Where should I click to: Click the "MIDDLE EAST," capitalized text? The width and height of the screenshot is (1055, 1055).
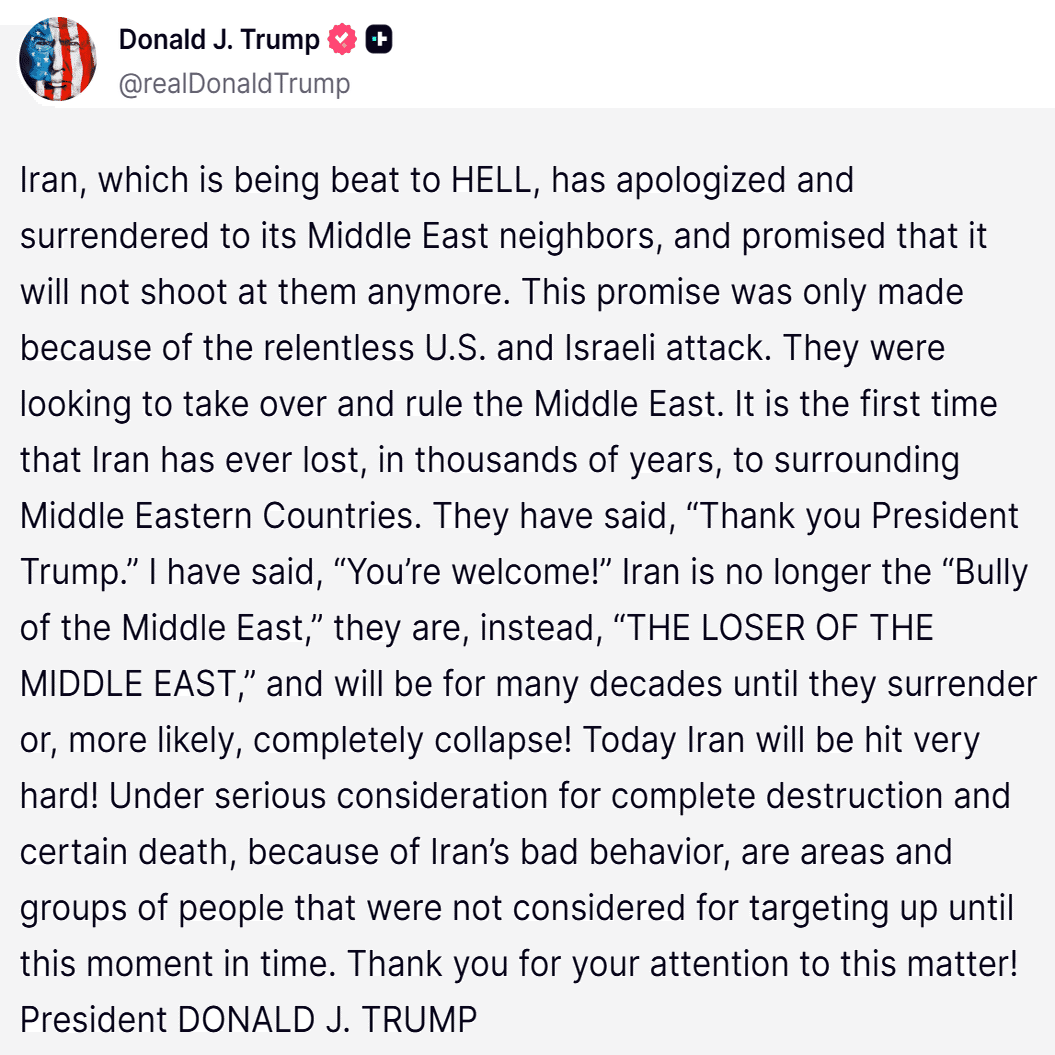point(134,684)
